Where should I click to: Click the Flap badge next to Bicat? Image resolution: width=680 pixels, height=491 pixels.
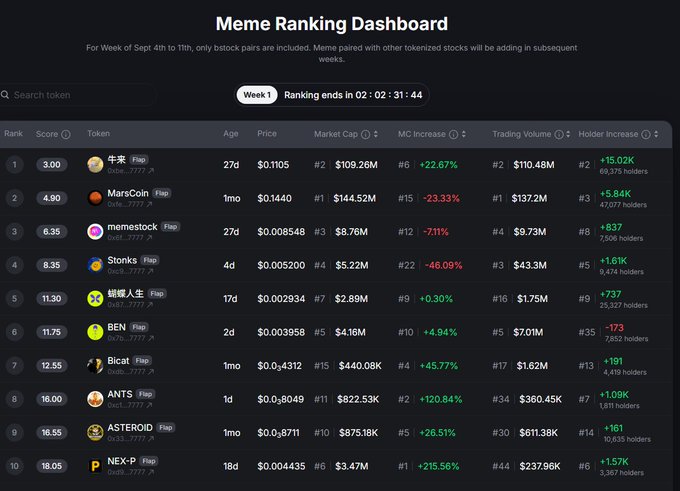pyautogui.click(x=142, y=361)
